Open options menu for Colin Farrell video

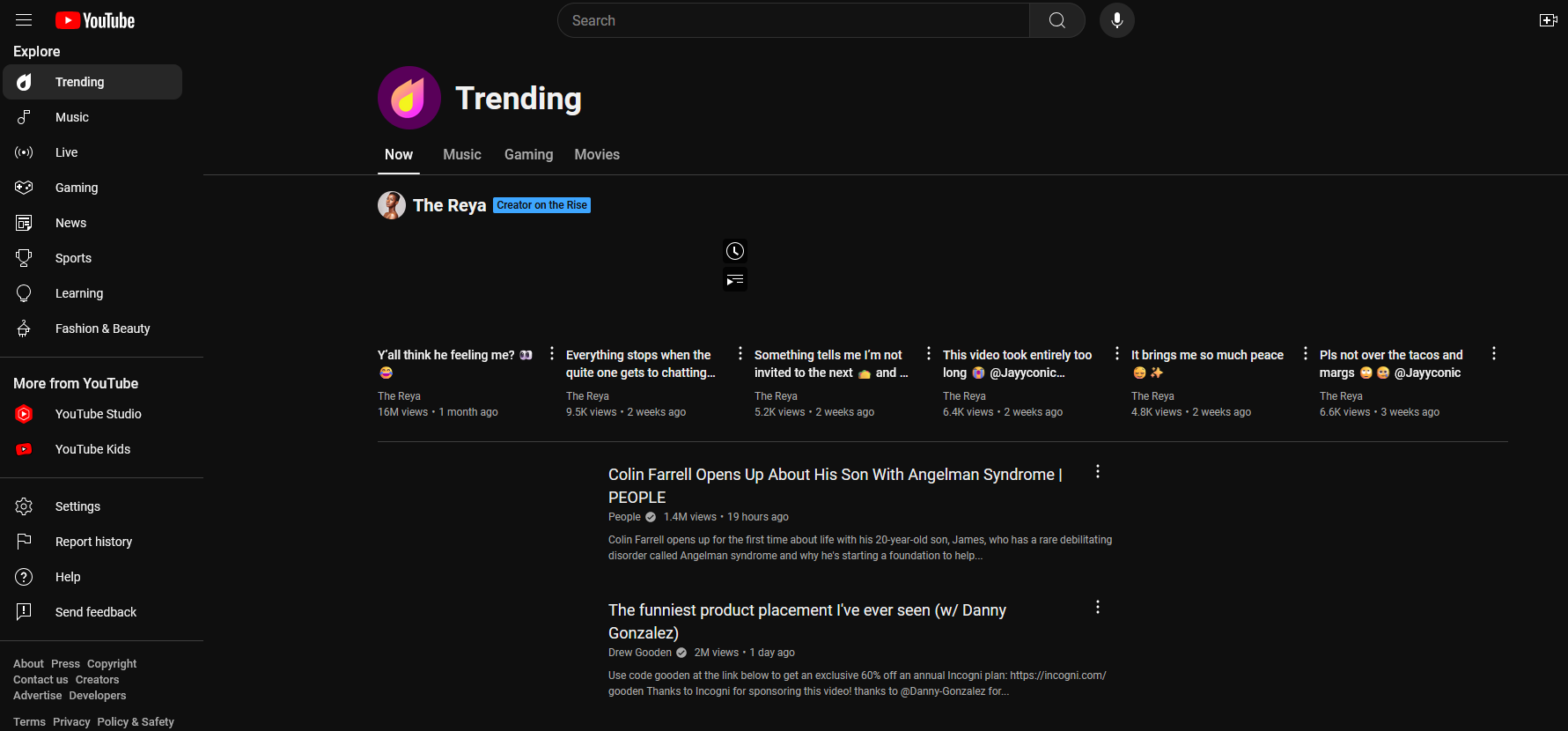pyautogui.click(x=1098, y=471)
